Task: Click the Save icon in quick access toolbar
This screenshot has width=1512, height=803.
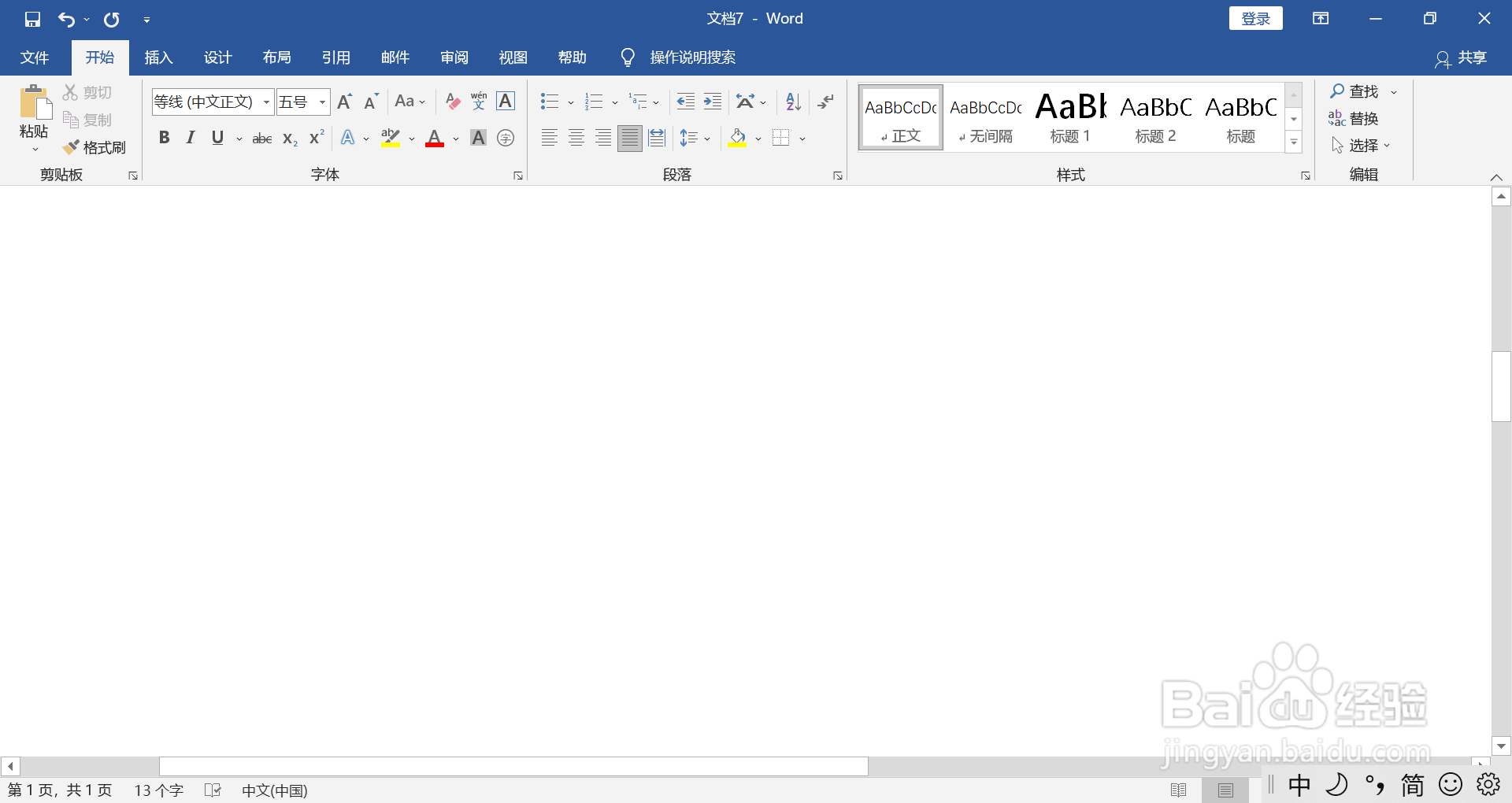Action: (x=32, y=19)
